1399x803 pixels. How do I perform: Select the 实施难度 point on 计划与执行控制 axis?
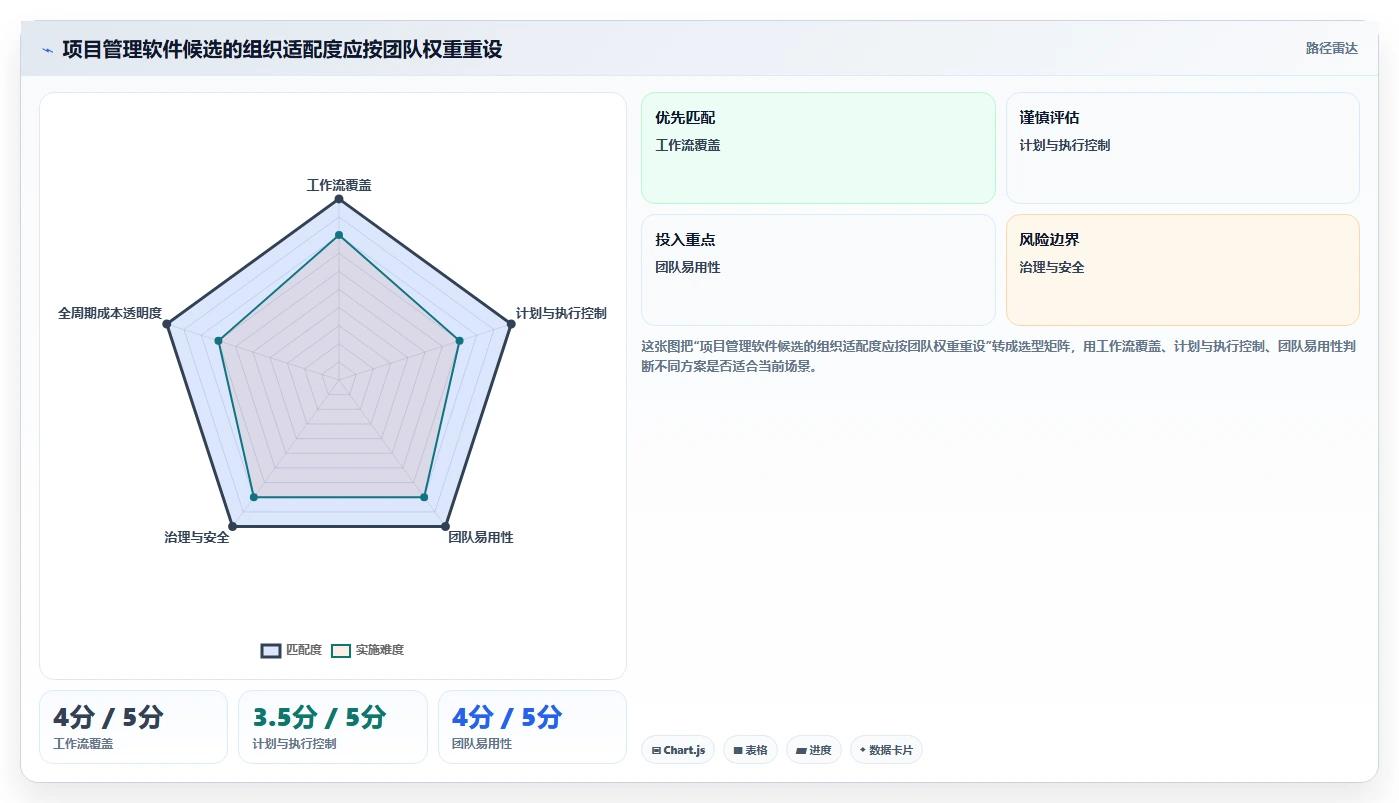click(460, 341)
